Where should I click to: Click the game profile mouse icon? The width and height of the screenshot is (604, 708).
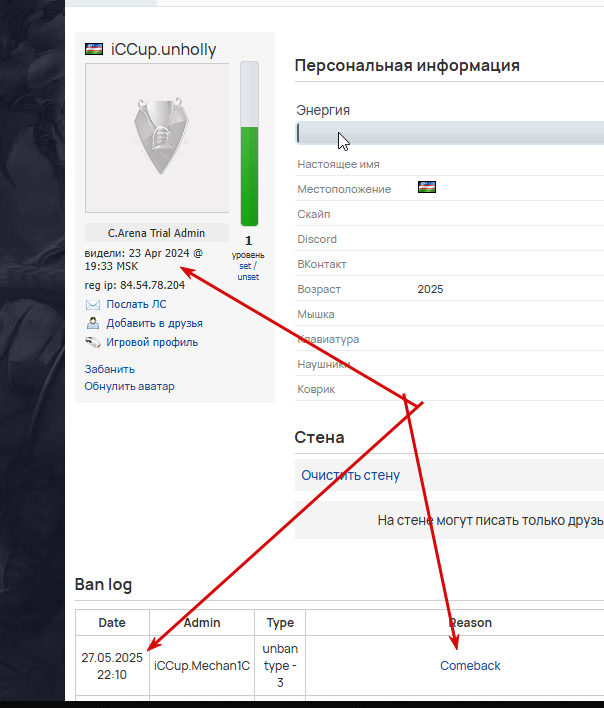tap(93, 342)
